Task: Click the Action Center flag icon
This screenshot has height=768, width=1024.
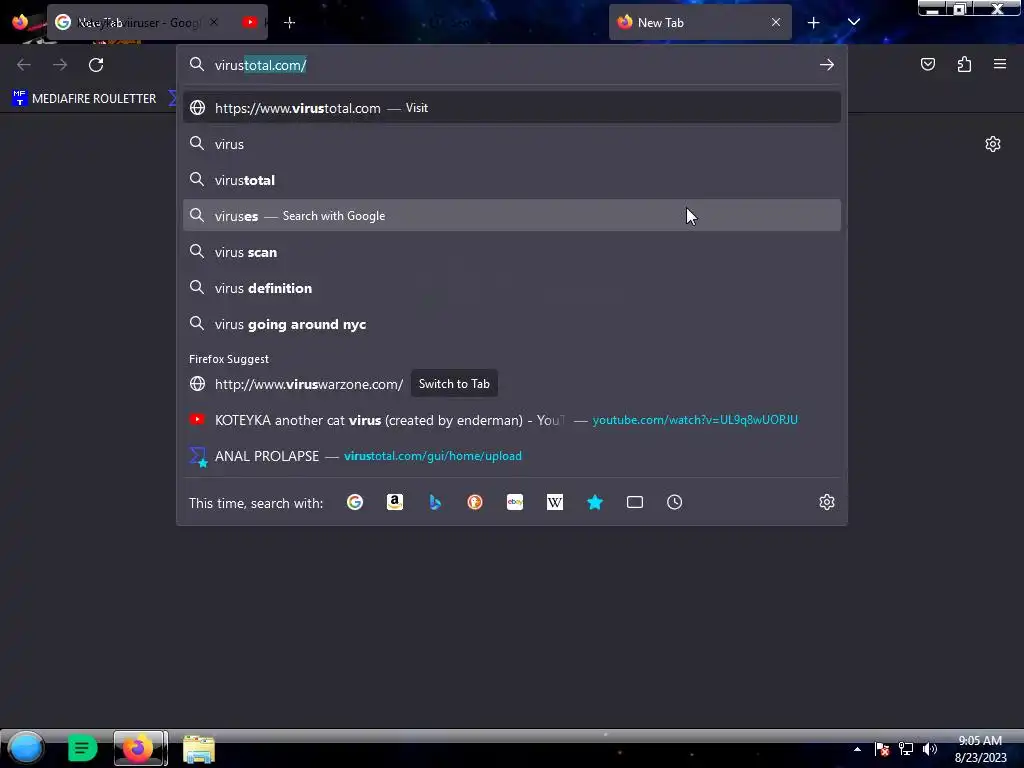Action: tap(882, 749)
